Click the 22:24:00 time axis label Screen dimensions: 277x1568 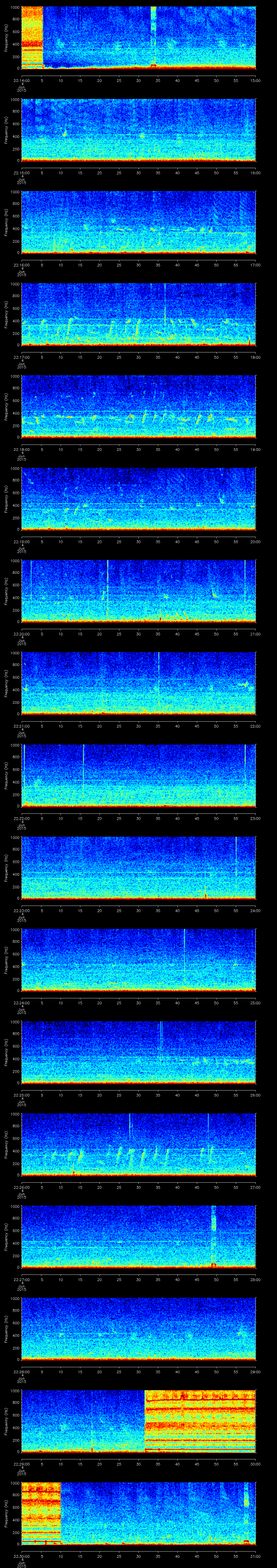tap(21, 1003)
